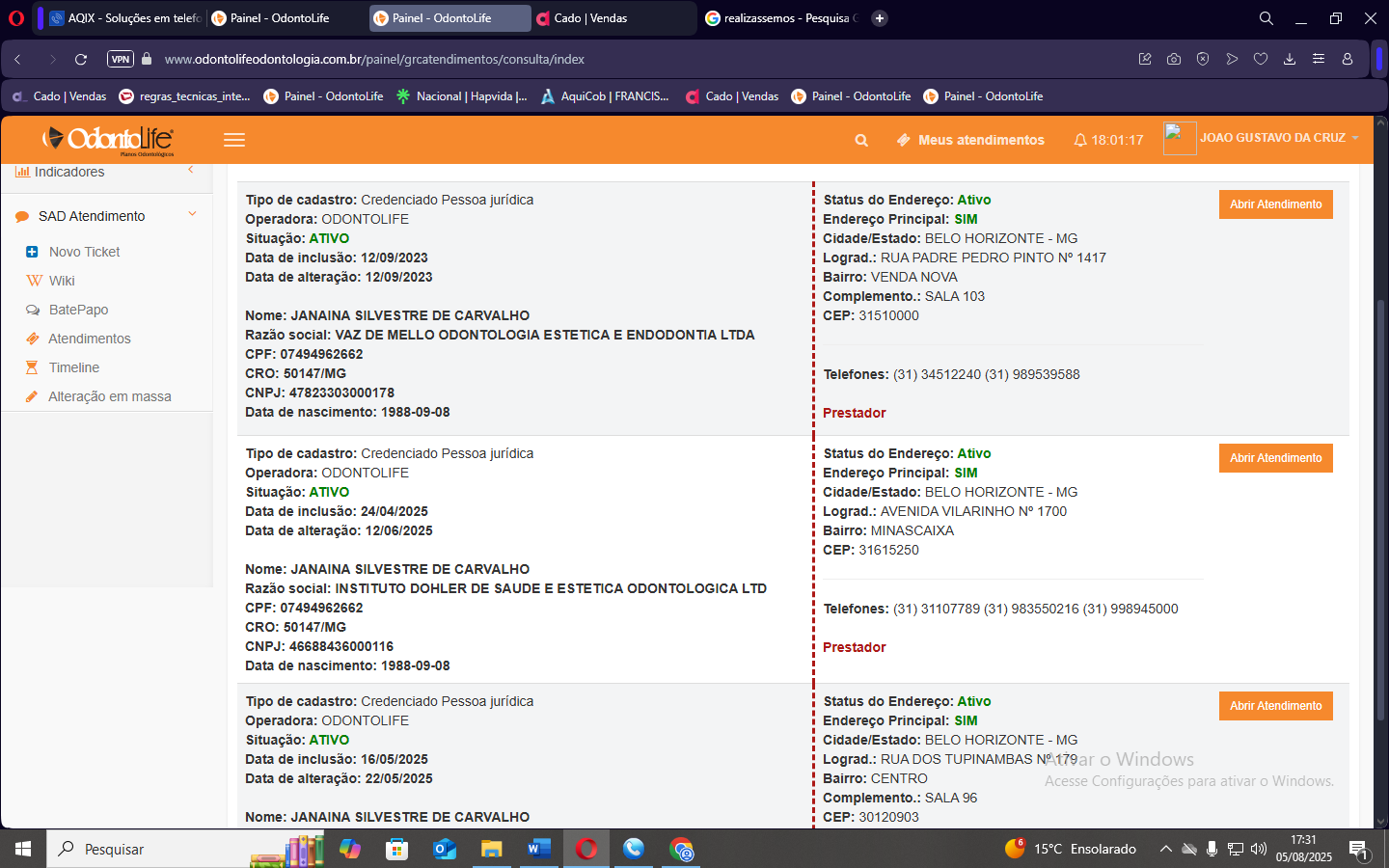
Task: Open Alteração em massa option
Action: 109,396
